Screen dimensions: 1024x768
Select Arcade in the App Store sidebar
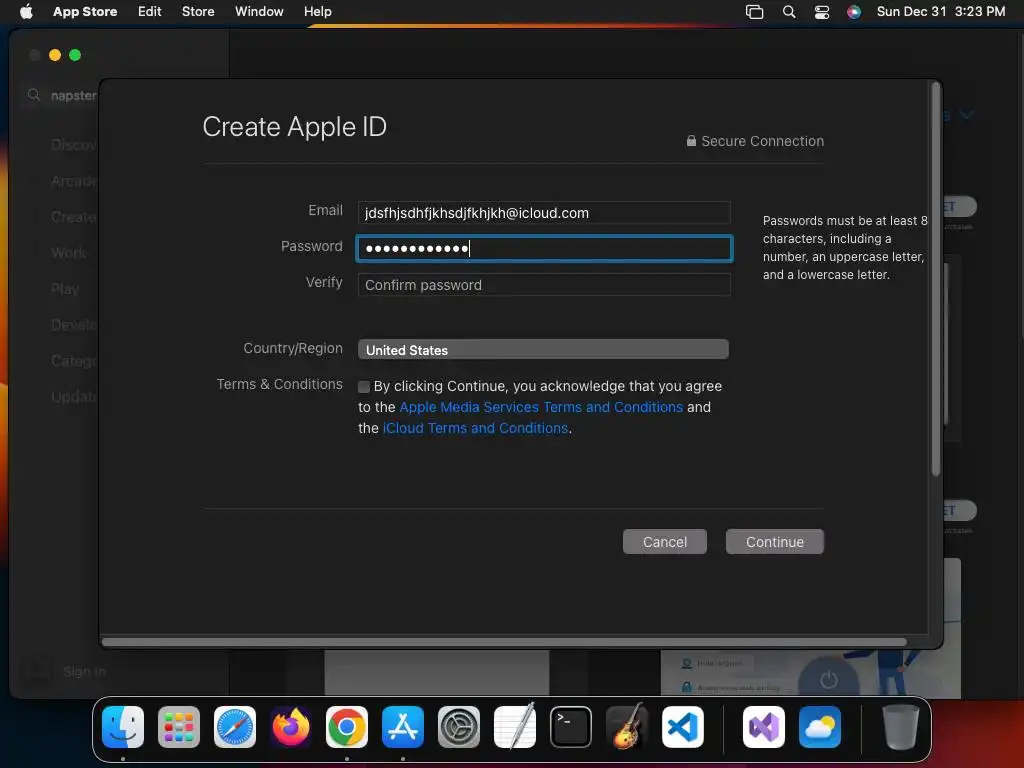pos(74,181)
